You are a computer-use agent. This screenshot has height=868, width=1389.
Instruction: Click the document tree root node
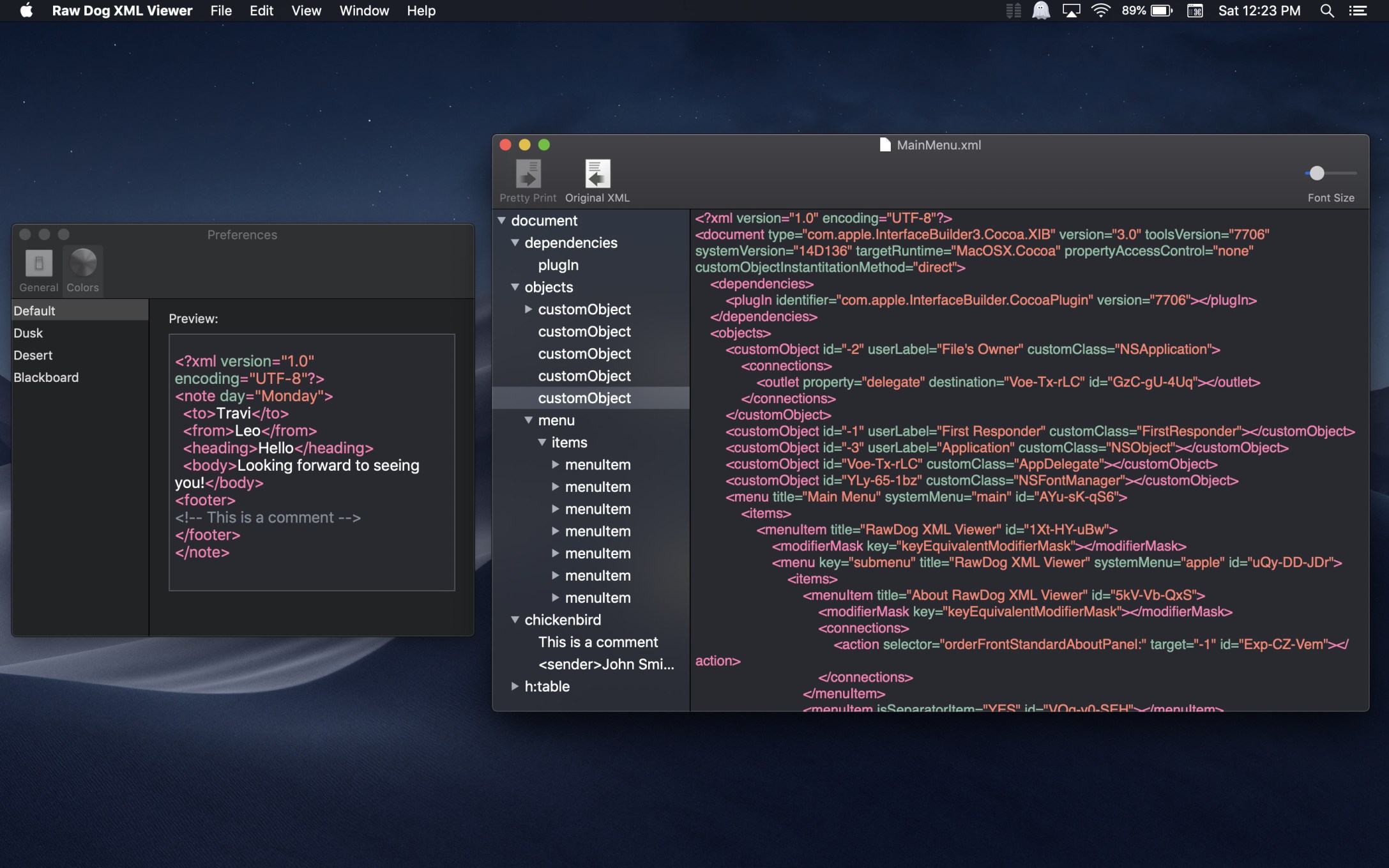point(544,219)
